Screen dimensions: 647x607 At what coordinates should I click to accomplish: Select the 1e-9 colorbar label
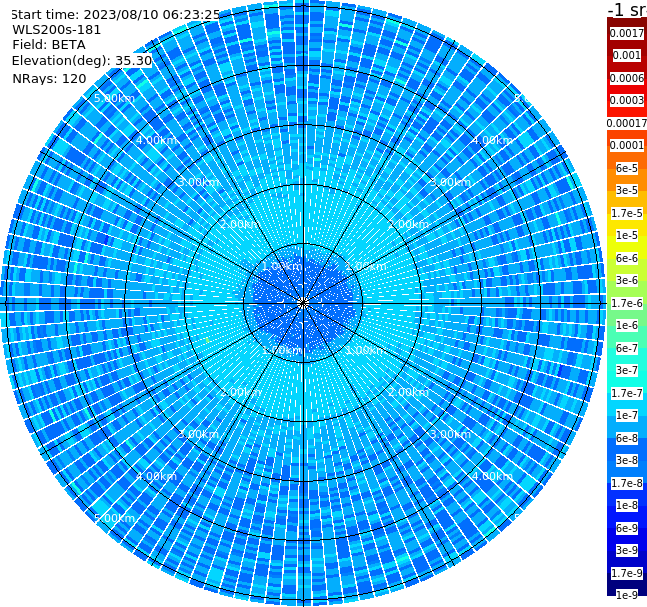(627, 595)
